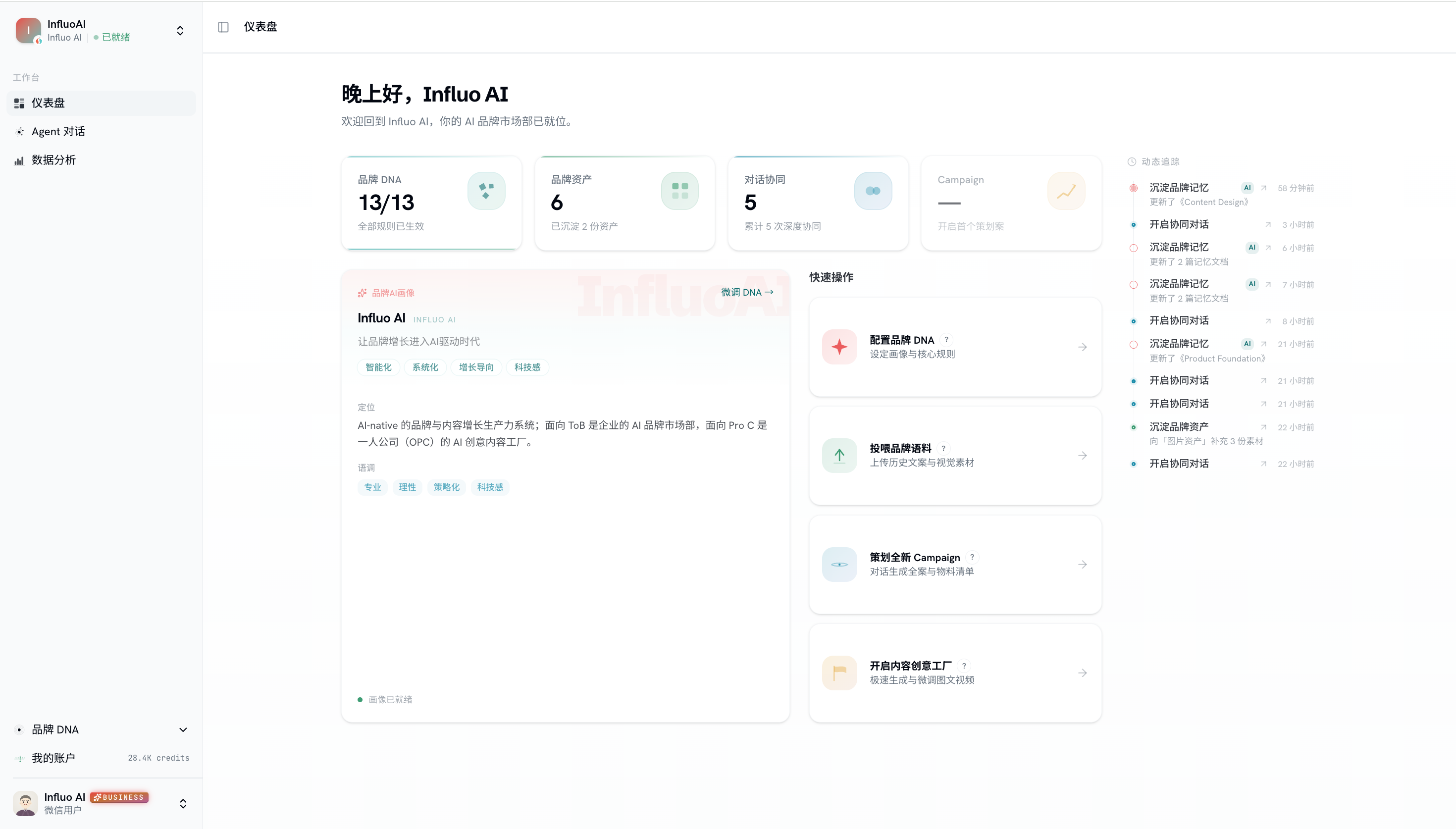Open the Product Foundation memory update entry
Screen dimensions: 1456x829
[x=1221, y=351]
